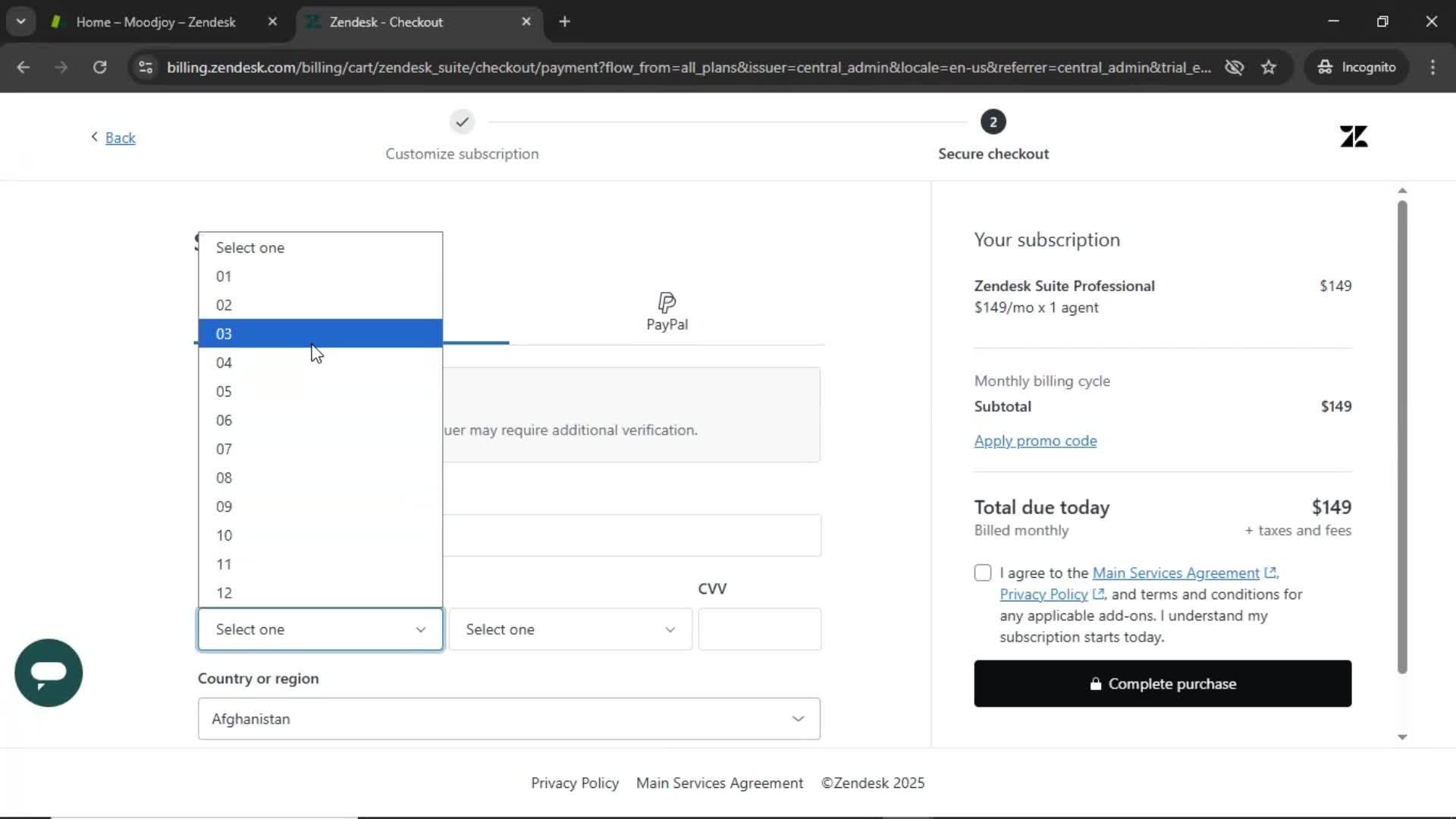Close the Home – Moodjoy – Zendesk tab
This screenshot has height=819, width=1456.
tap(273, 22)
